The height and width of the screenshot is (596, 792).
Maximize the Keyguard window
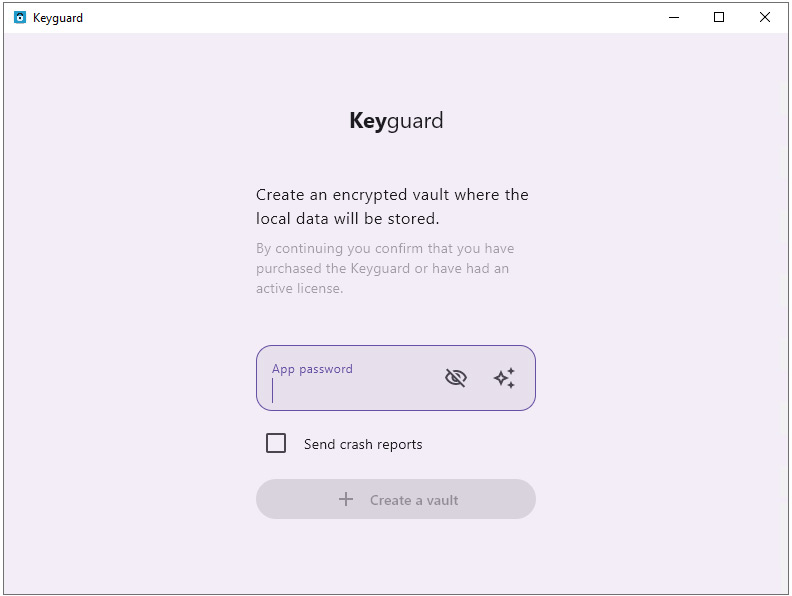tap(719, 18)
